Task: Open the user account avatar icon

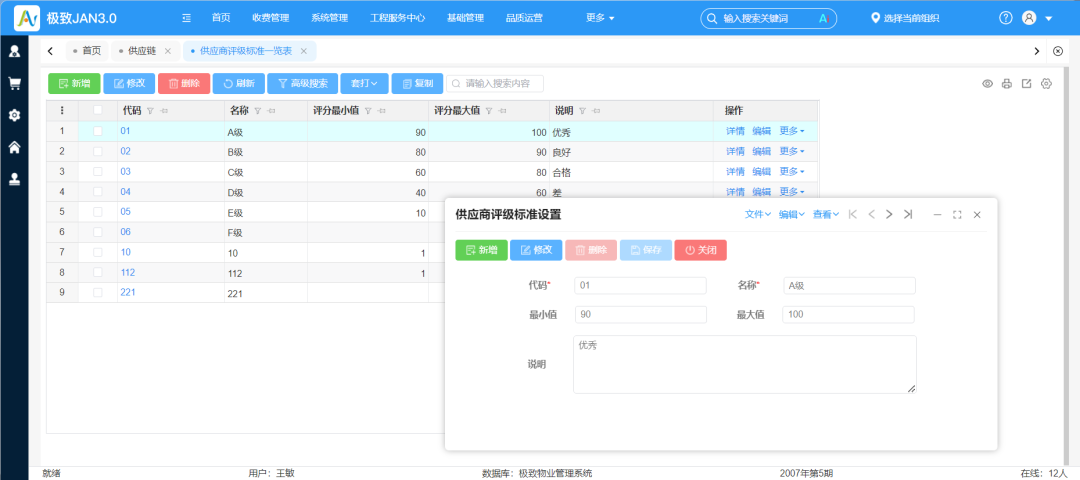Action: 1029,18
